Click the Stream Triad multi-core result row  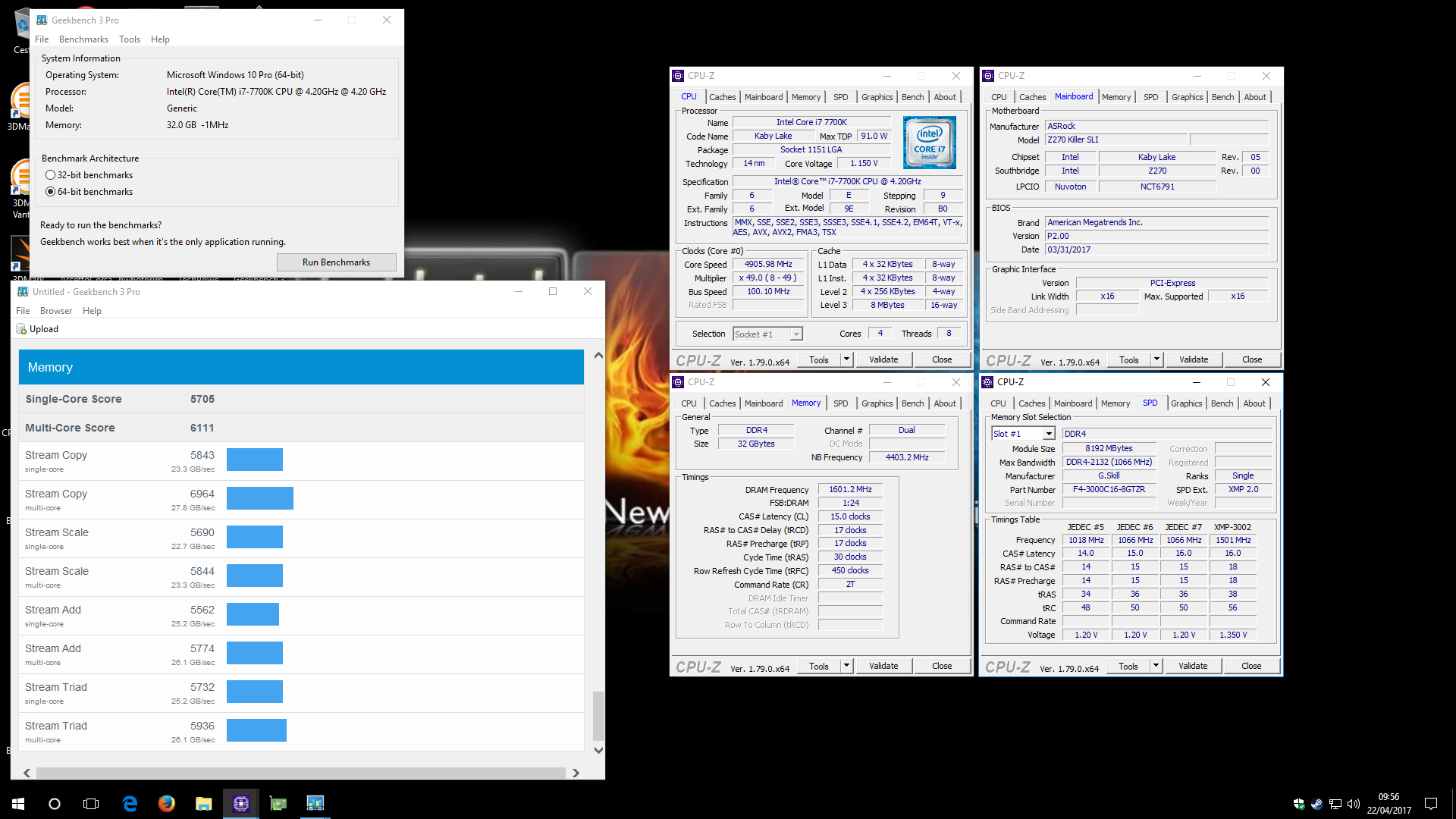coord(301,732)
